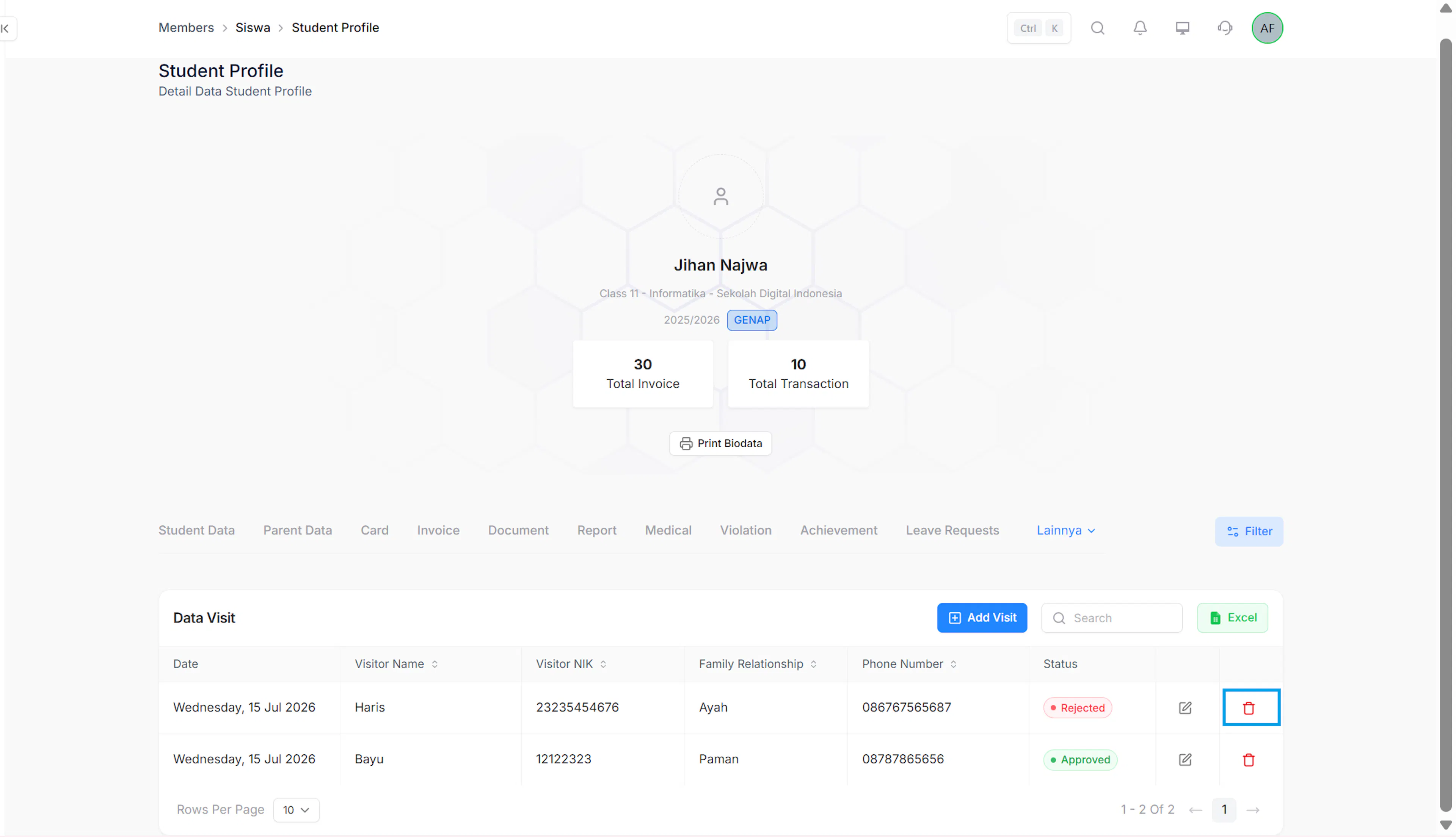
Task: Go to previous page arrow
Action: [1196, 810]
